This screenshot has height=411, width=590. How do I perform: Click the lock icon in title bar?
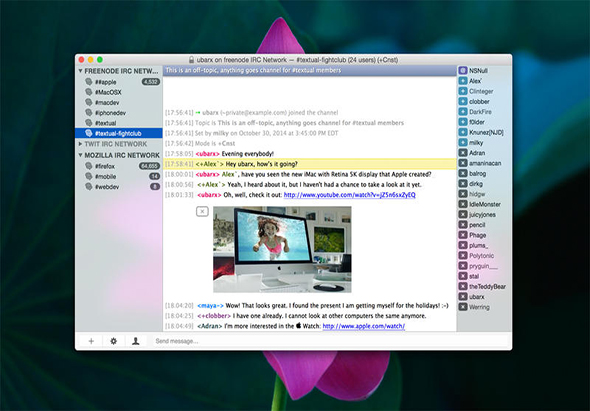coord(191,60)
